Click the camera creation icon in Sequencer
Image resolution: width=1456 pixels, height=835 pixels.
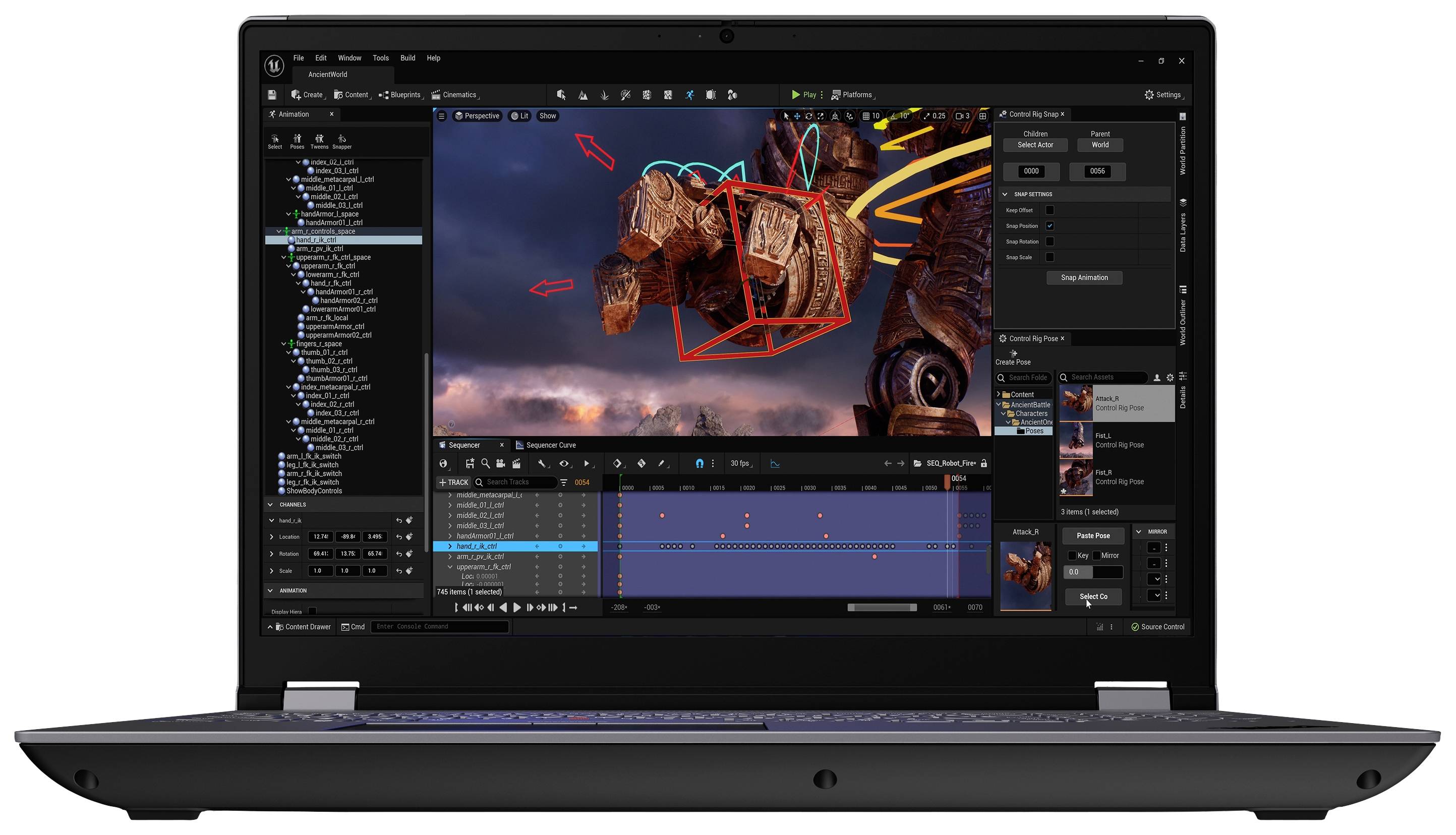click(x=501, y=463)
